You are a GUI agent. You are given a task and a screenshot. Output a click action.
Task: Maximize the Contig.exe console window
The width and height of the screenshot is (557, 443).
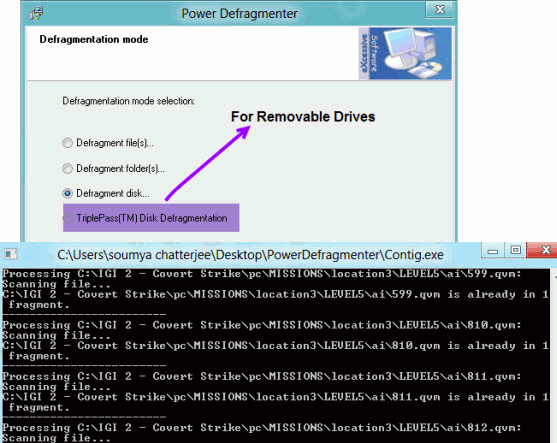[515, 250]
